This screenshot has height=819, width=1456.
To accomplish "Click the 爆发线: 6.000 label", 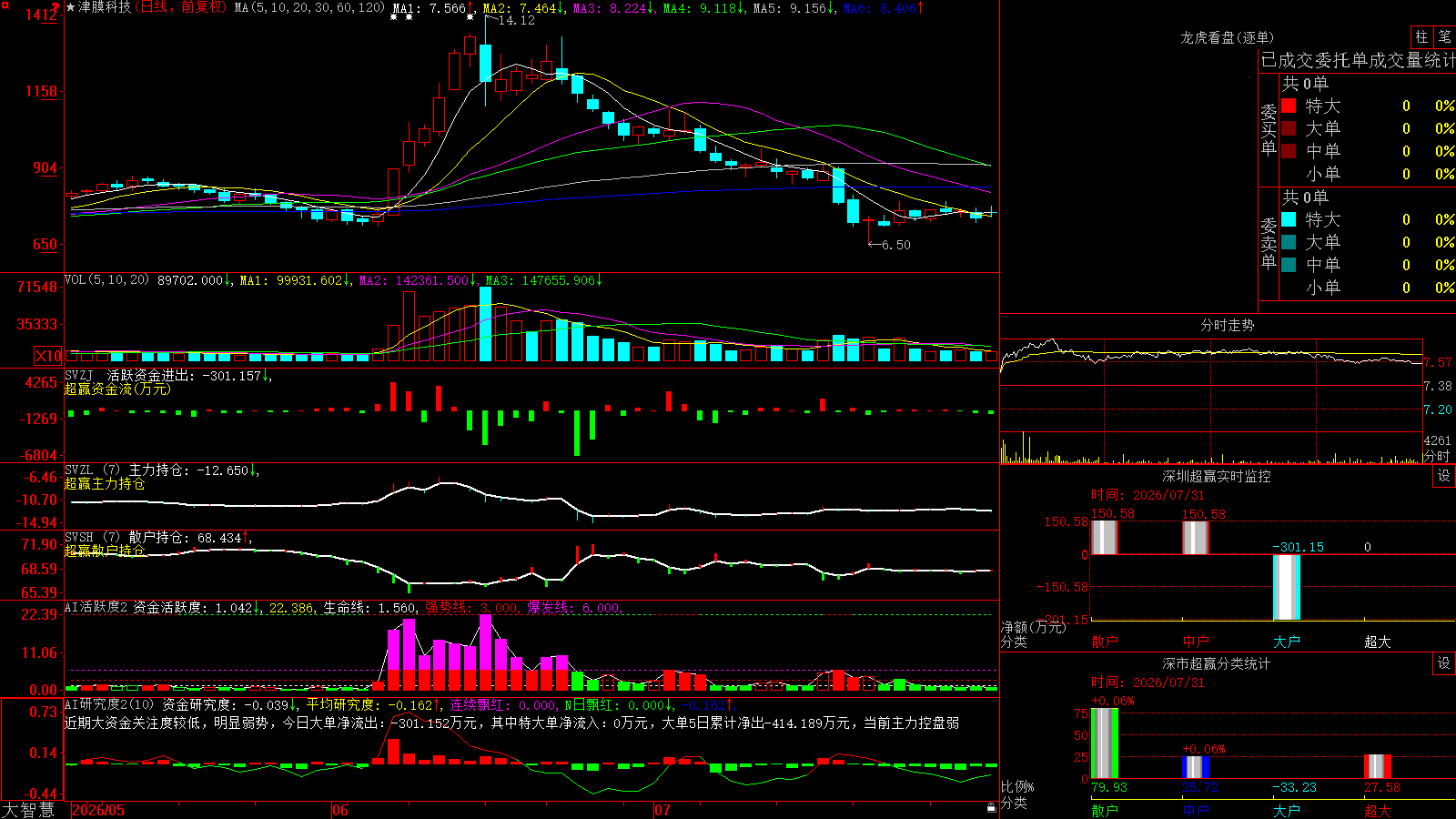I will coord(574,608).
